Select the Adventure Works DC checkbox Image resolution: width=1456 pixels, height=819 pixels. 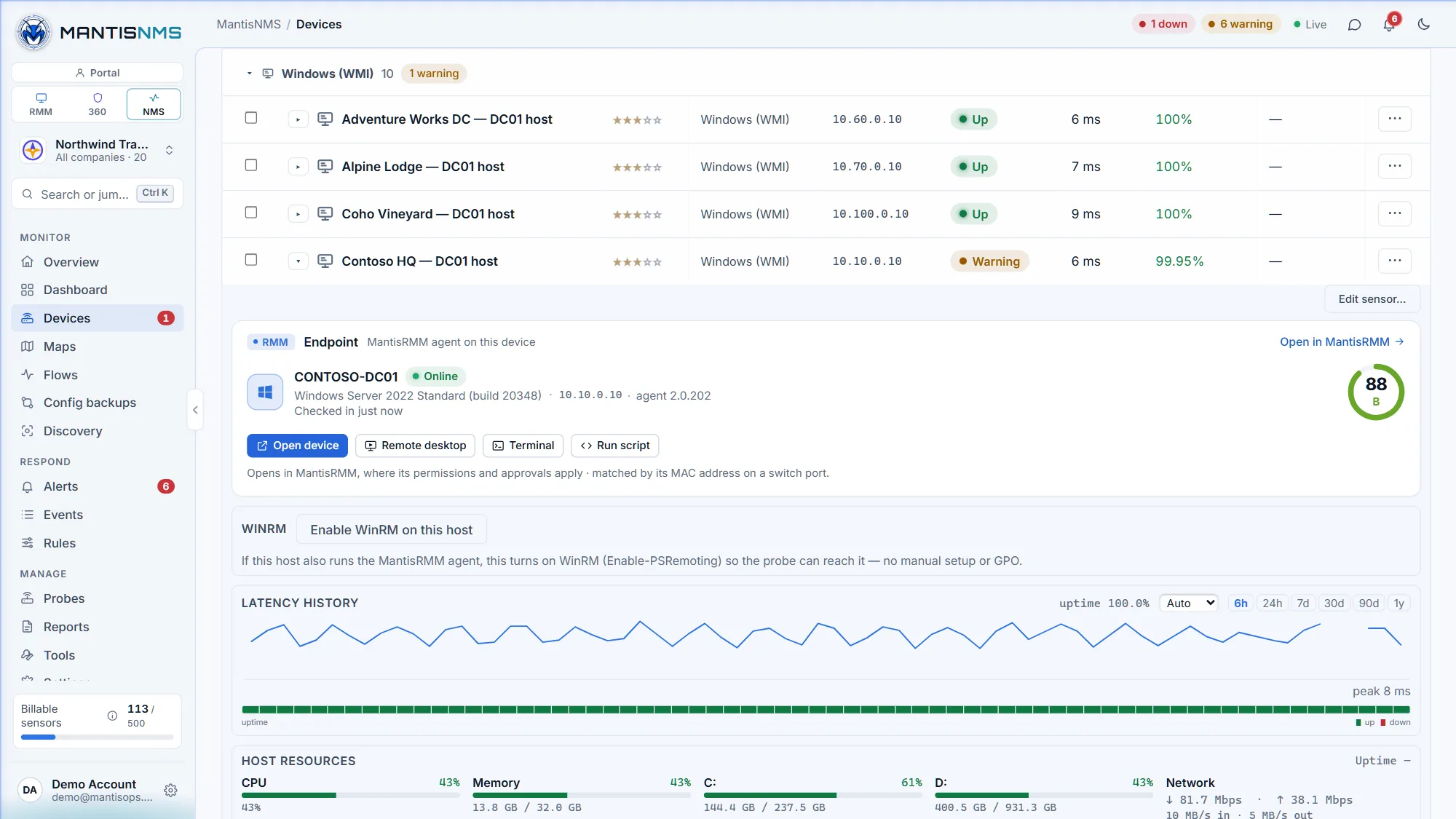coord(251,118)
